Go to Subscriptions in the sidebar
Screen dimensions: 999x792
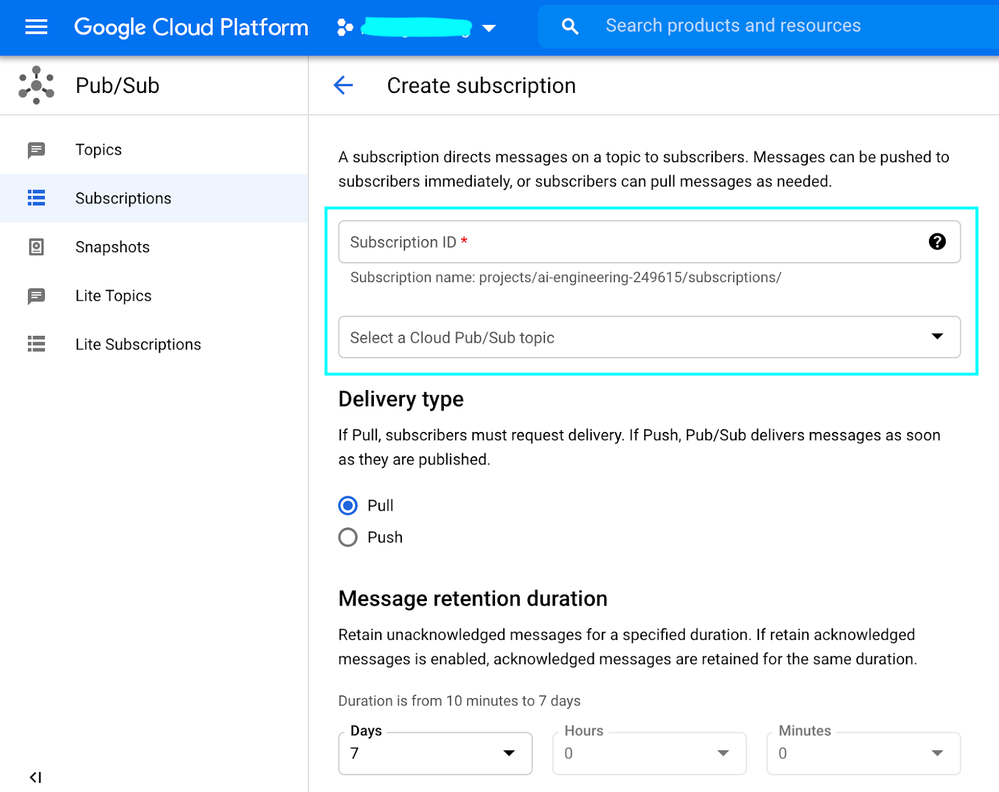coord(123,199)
